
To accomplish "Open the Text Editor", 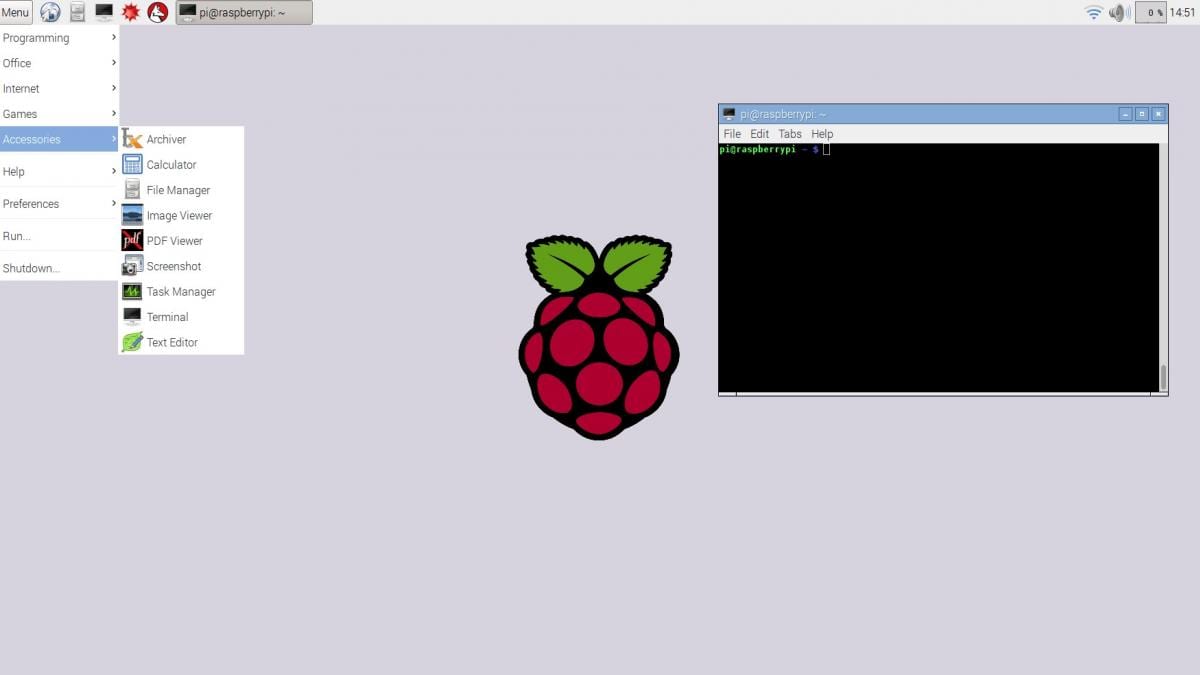I will point(173,342).
